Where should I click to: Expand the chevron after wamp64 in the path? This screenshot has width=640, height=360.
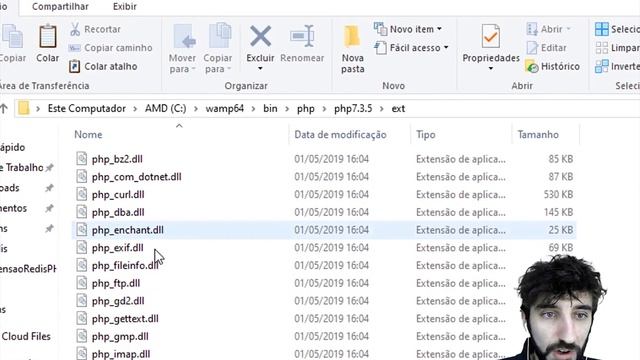tap(253, 109)
